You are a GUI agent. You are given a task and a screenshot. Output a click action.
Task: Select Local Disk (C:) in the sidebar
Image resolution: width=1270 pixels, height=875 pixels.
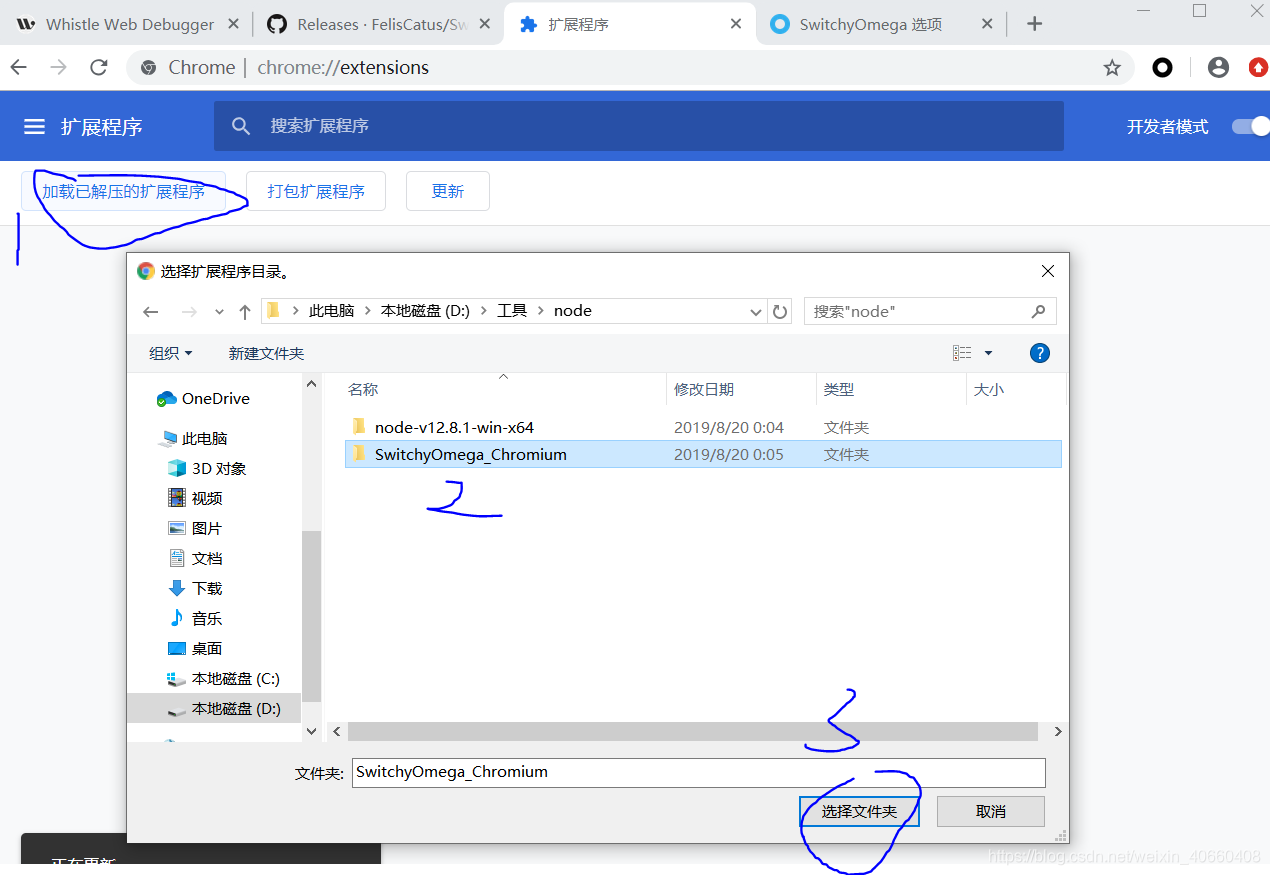click(223, 678)
